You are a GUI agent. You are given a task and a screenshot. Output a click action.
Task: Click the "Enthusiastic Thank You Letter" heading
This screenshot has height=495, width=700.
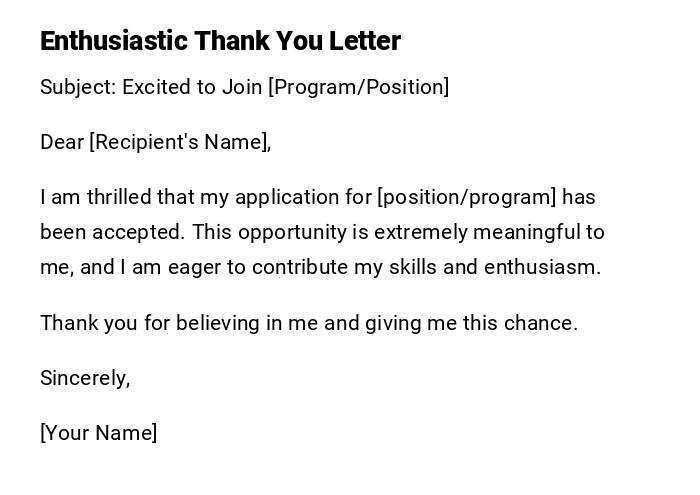[x=220, y=41]
